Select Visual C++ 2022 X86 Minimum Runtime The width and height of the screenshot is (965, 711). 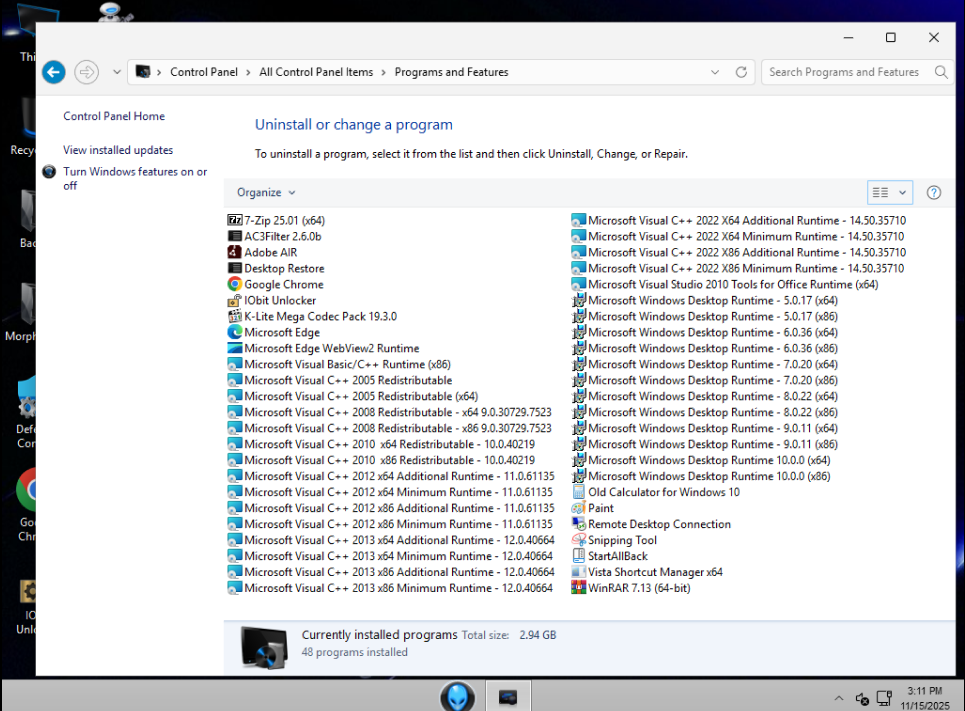[x=746, y=268]
